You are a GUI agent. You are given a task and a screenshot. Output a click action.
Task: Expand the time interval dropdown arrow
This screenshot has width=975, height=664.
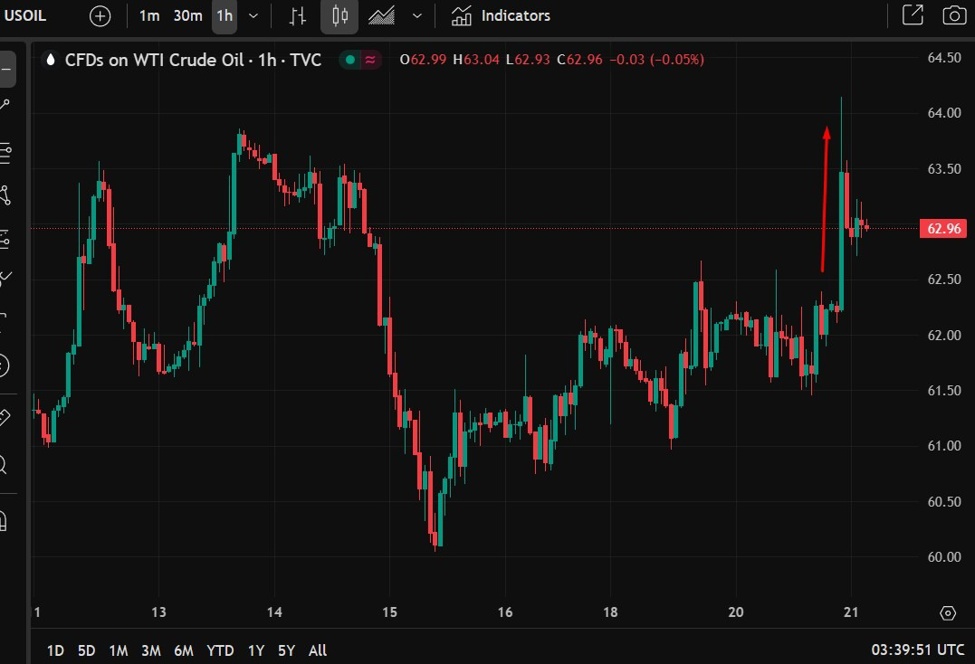[x=254, y=16]
